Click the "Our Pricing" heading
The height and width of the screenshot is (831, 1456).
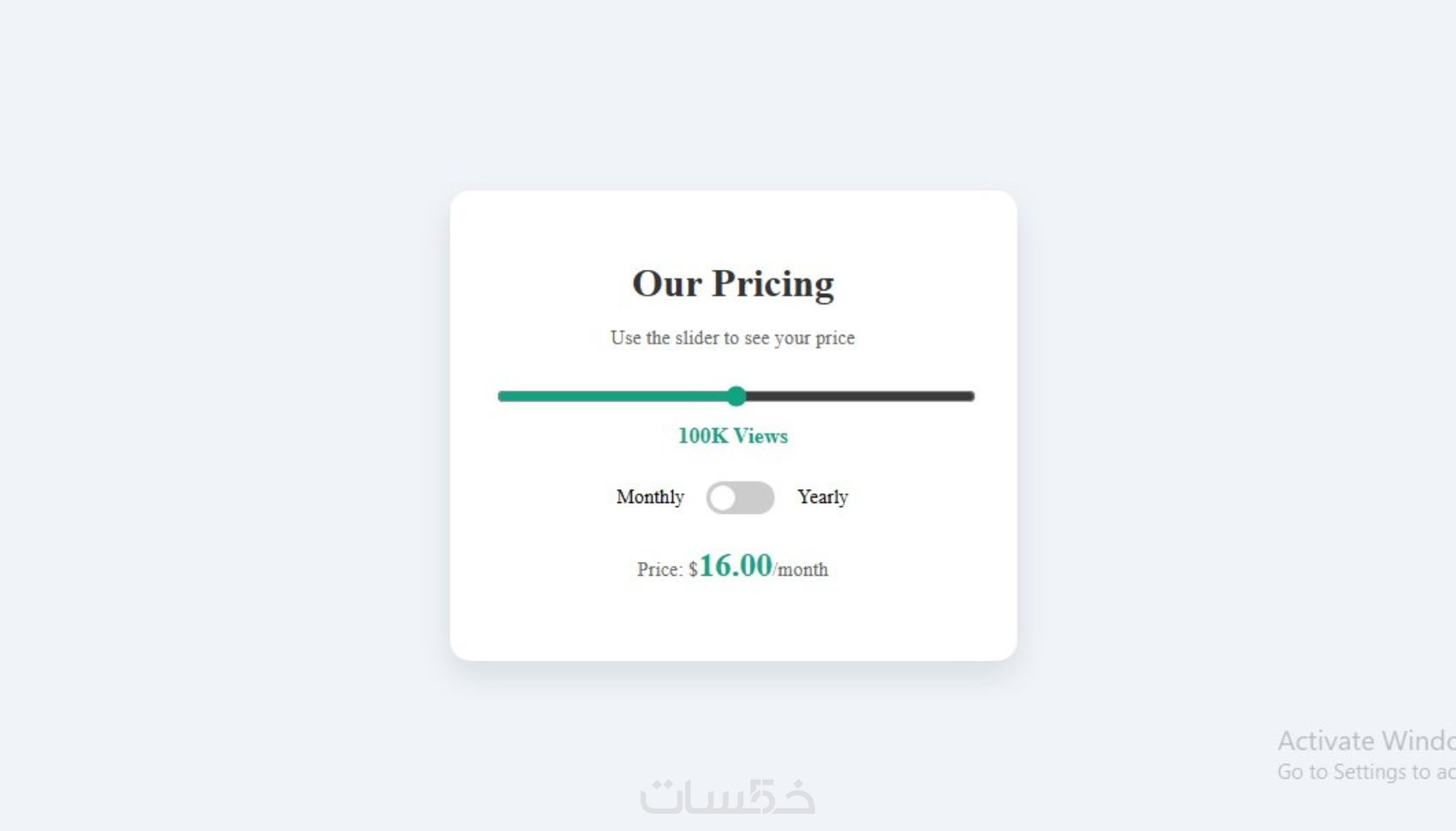tap(733, 284)
